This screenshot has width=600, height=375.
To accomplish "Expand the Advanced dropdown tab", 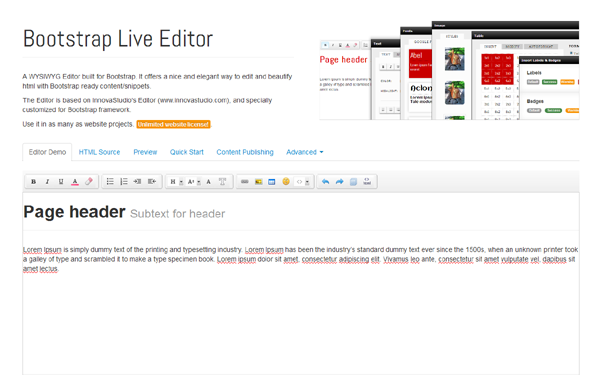I will (x=305, y=152).
